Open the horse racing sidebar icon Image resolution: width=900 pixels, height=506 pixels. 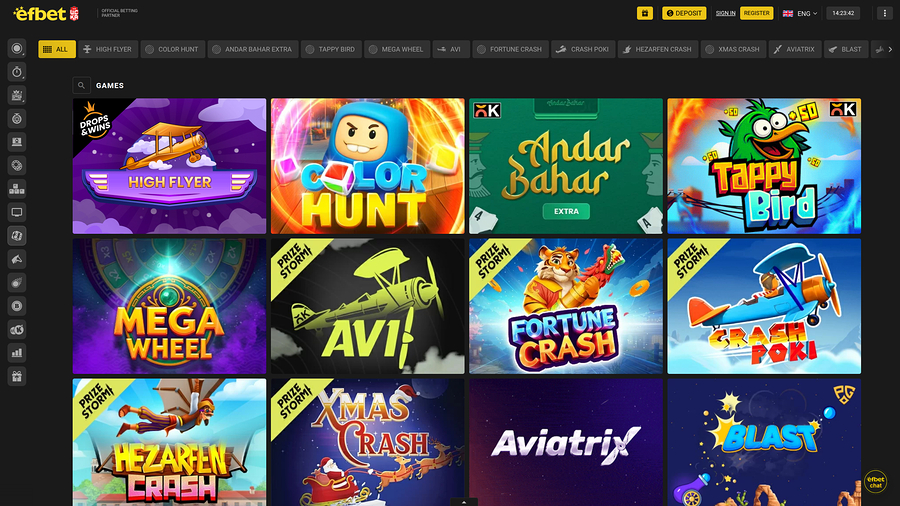click(17, 259)
